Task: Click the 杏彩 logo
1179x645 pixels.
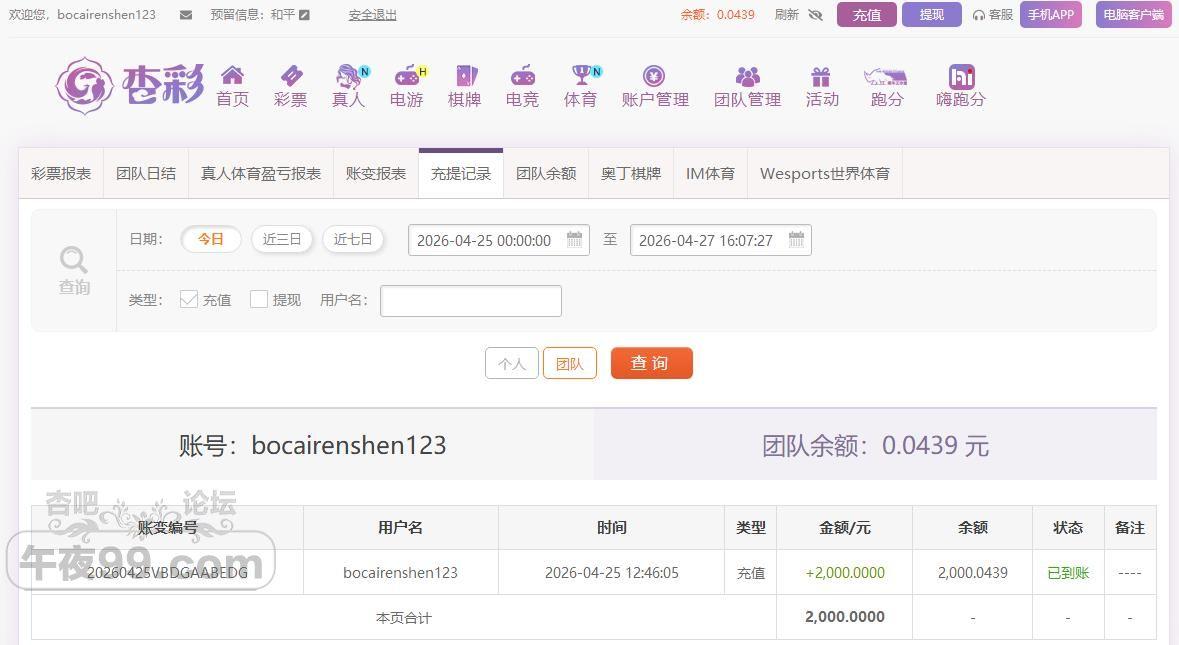Action: (x=129, y=85)
